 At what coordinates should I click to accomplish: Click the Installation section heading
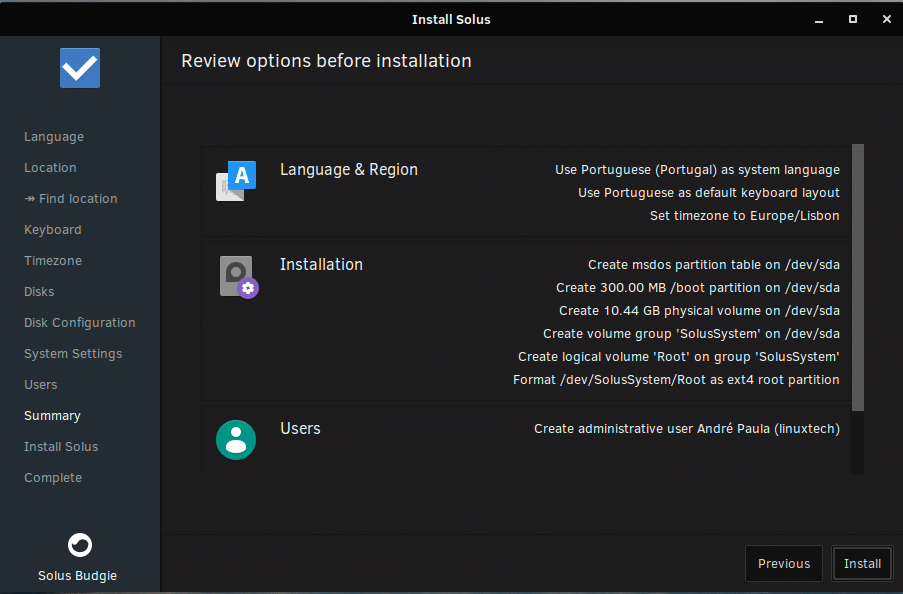[321, 264]
